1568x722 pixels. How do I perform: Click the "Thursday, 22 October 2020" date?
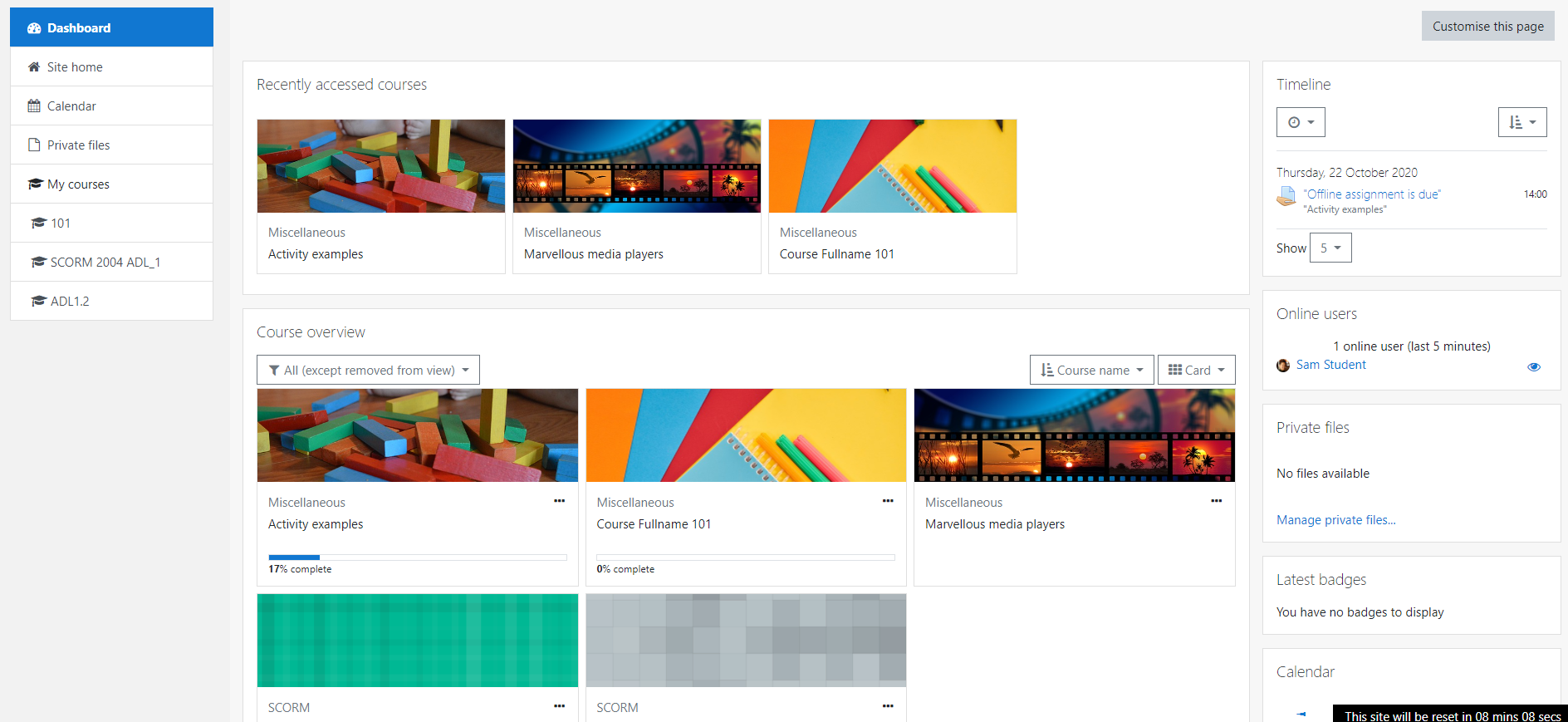pyautogui.click(x=1347, y=173)
